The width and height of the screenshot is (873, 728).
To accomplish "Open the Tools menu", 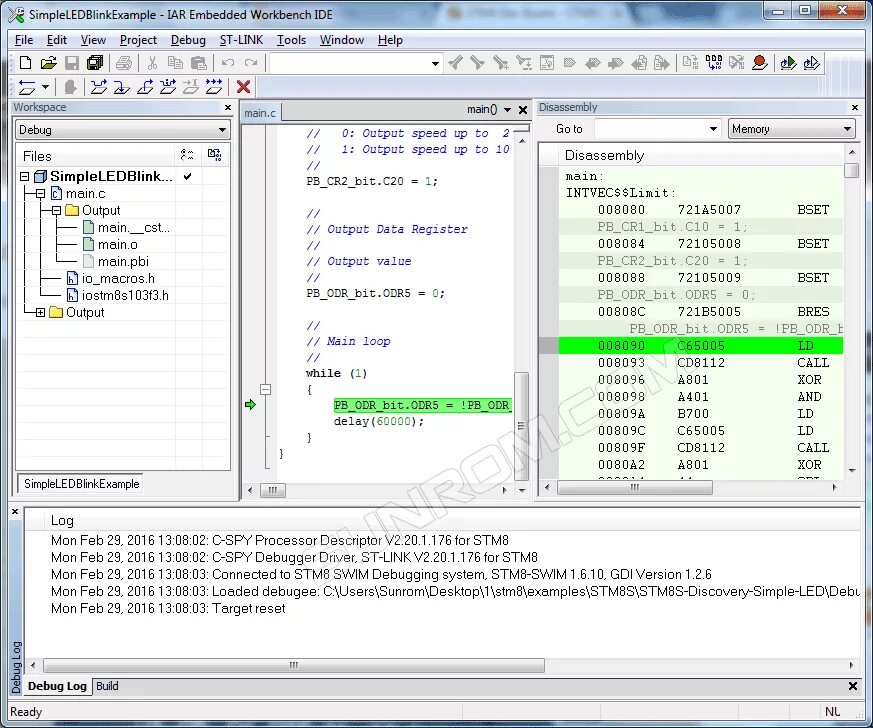I will point(292,40).
